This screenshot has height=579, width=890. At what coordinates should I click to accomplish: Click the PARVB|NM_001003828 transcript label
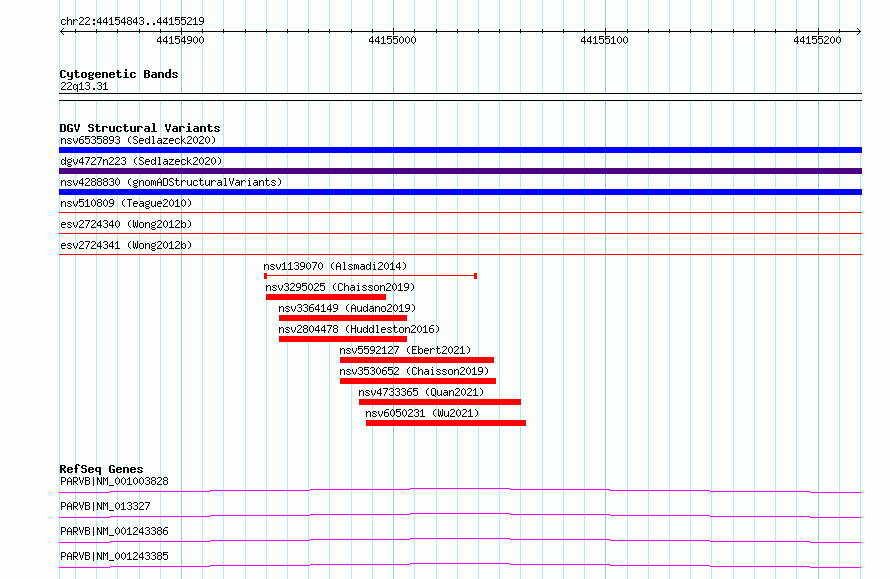114,481
